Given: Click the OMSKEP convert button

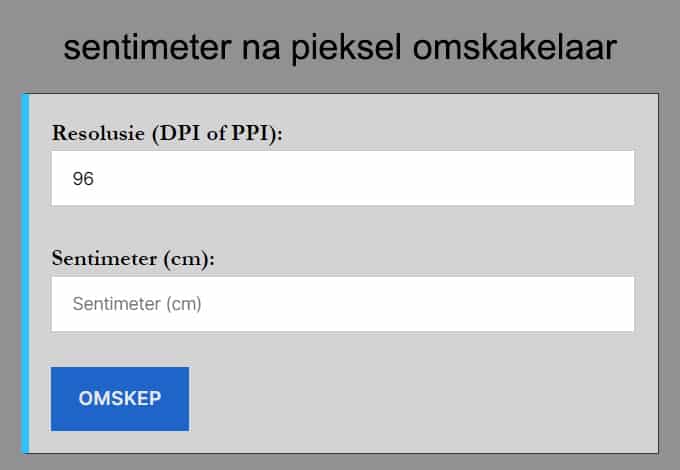Looking at the screenshot, I should pos(120,398).
